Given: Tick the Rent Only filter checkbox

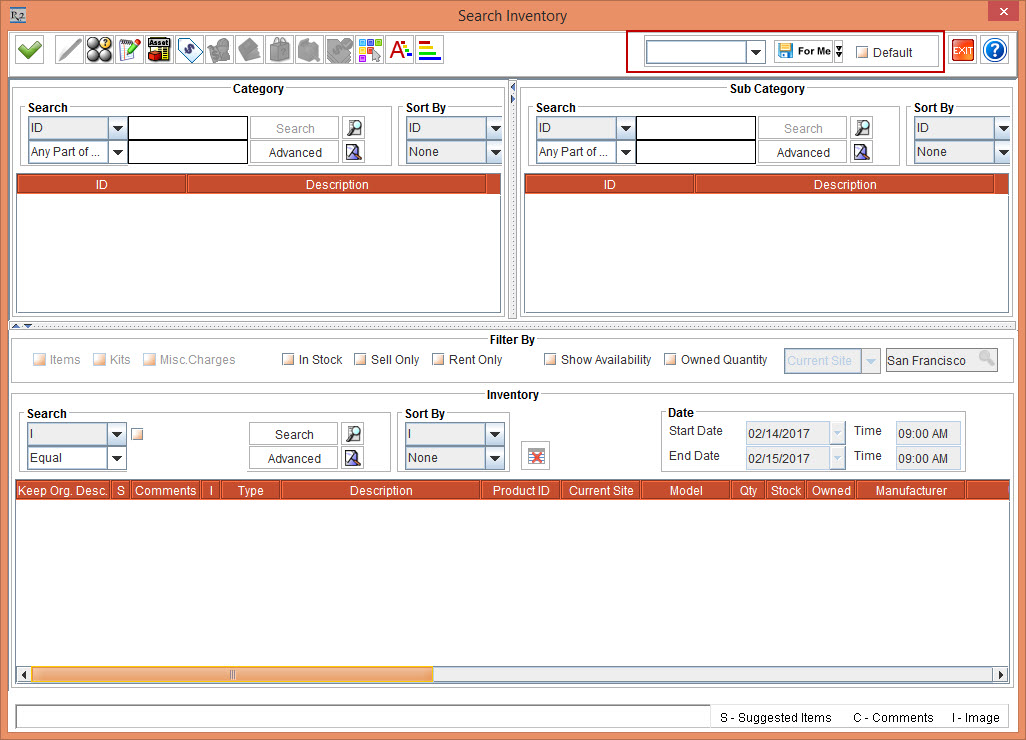Looking at the screenshot, I should pyautogui.click(x=438, y=360).
